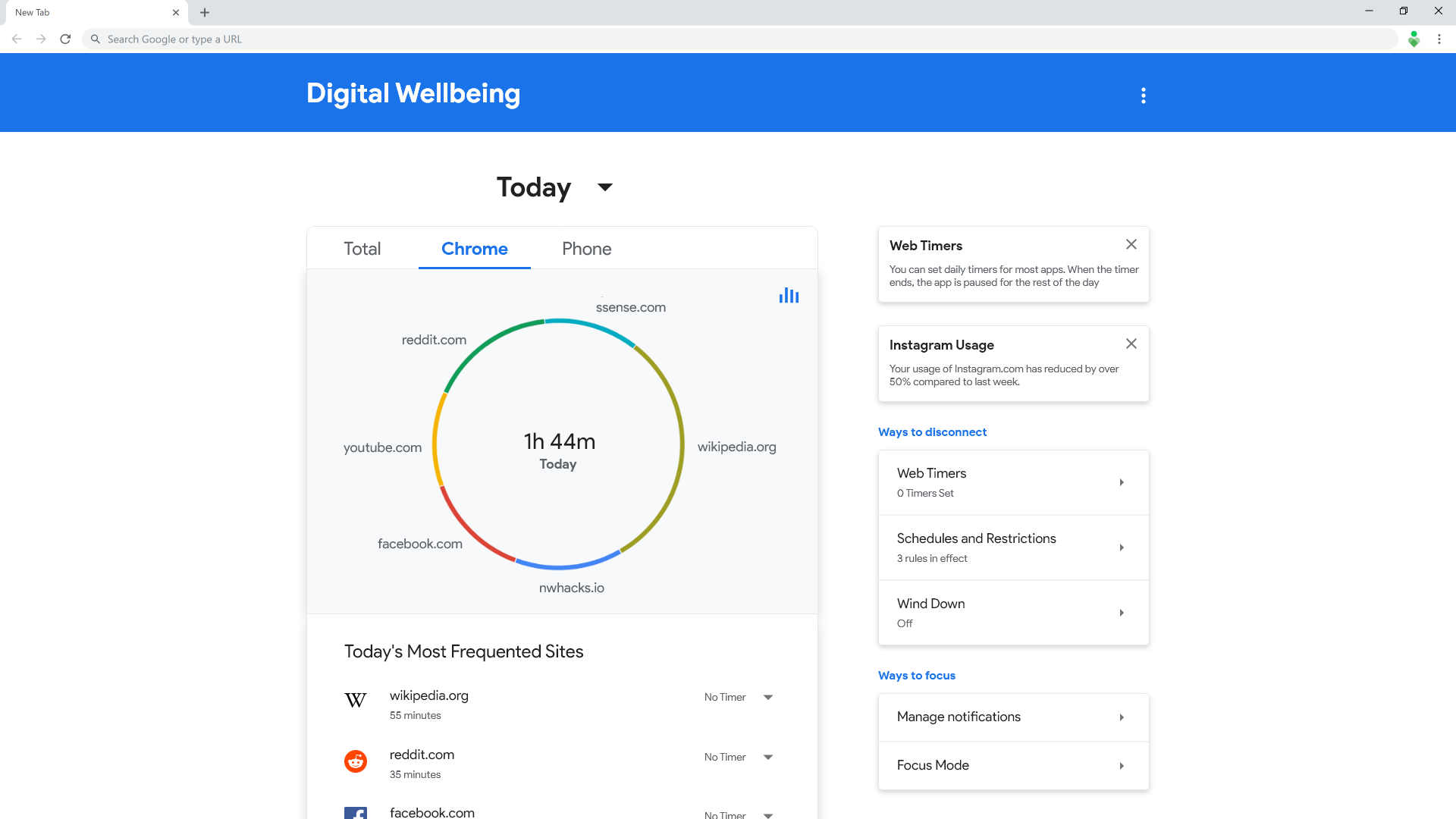Open a new browser tab

(x=205, y=12)
